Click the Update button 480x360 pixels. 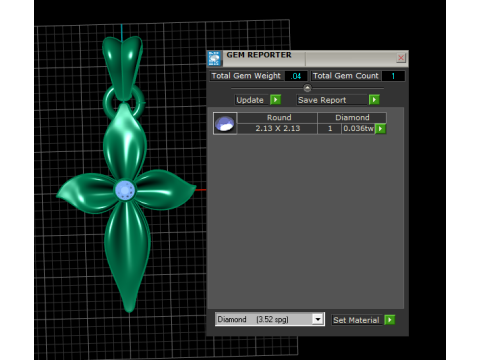252,100
